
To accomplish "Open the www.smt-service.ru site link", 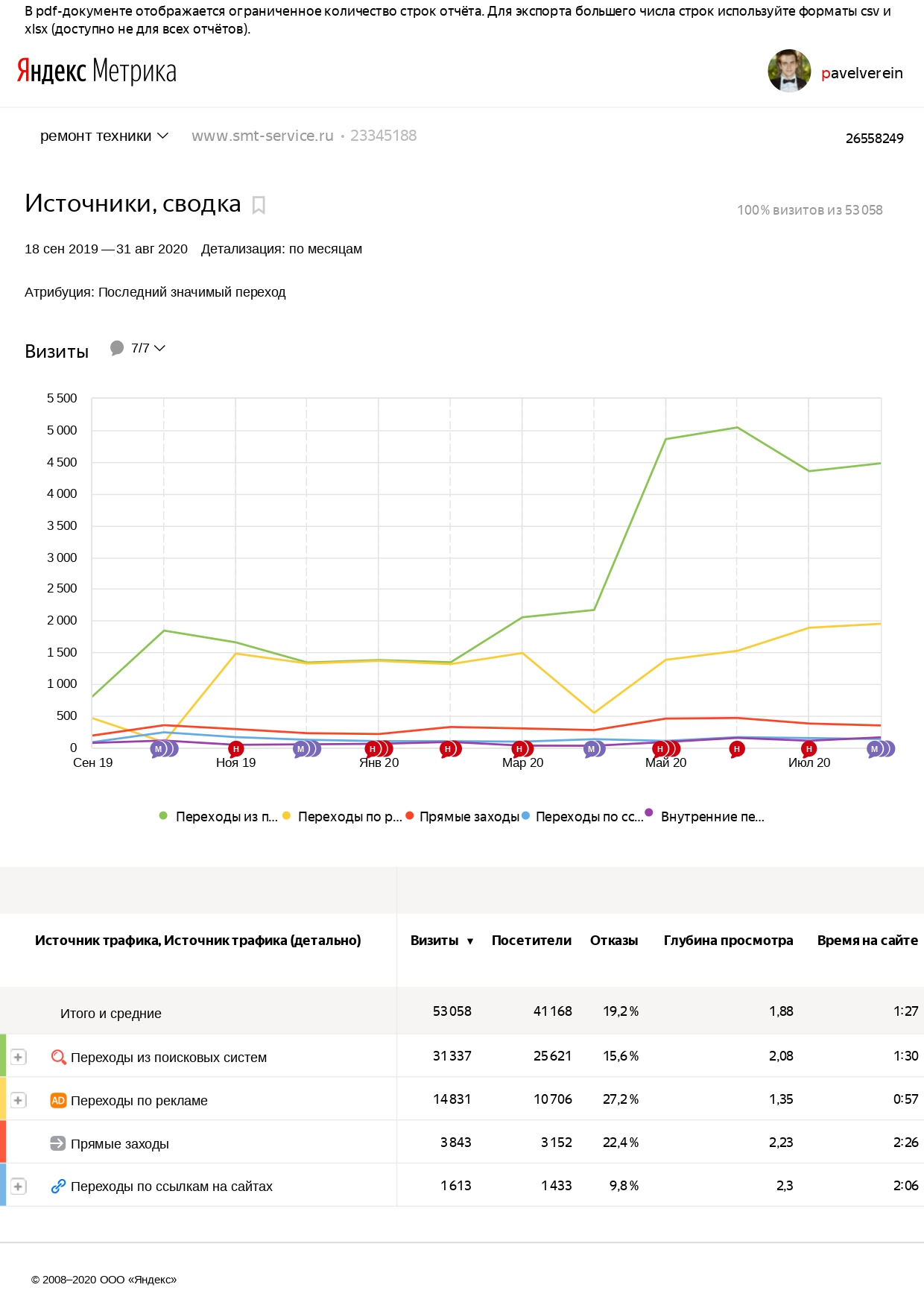I will [262, 136].
